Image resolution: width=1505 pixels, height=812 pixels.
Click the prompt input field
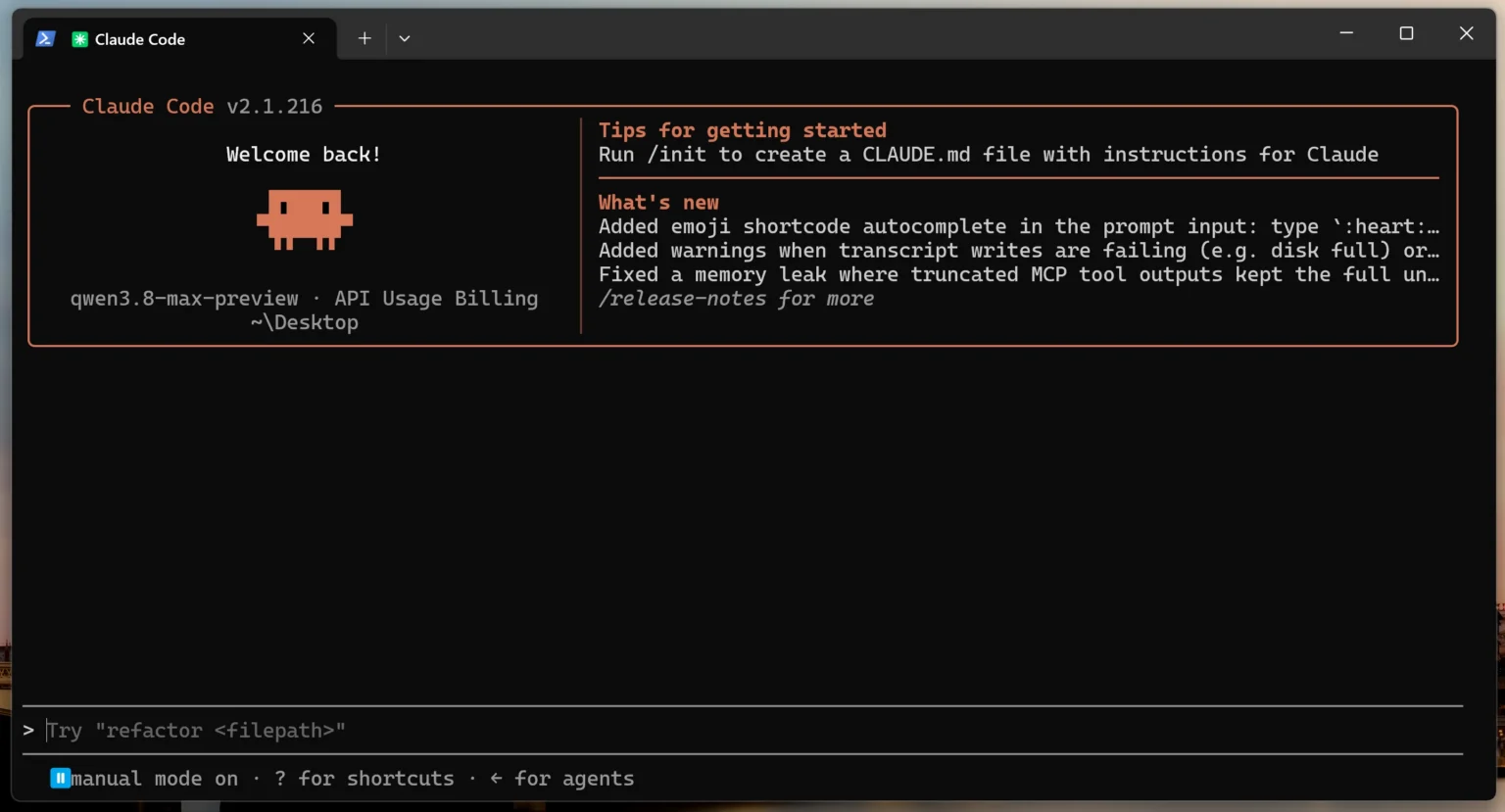743,731
